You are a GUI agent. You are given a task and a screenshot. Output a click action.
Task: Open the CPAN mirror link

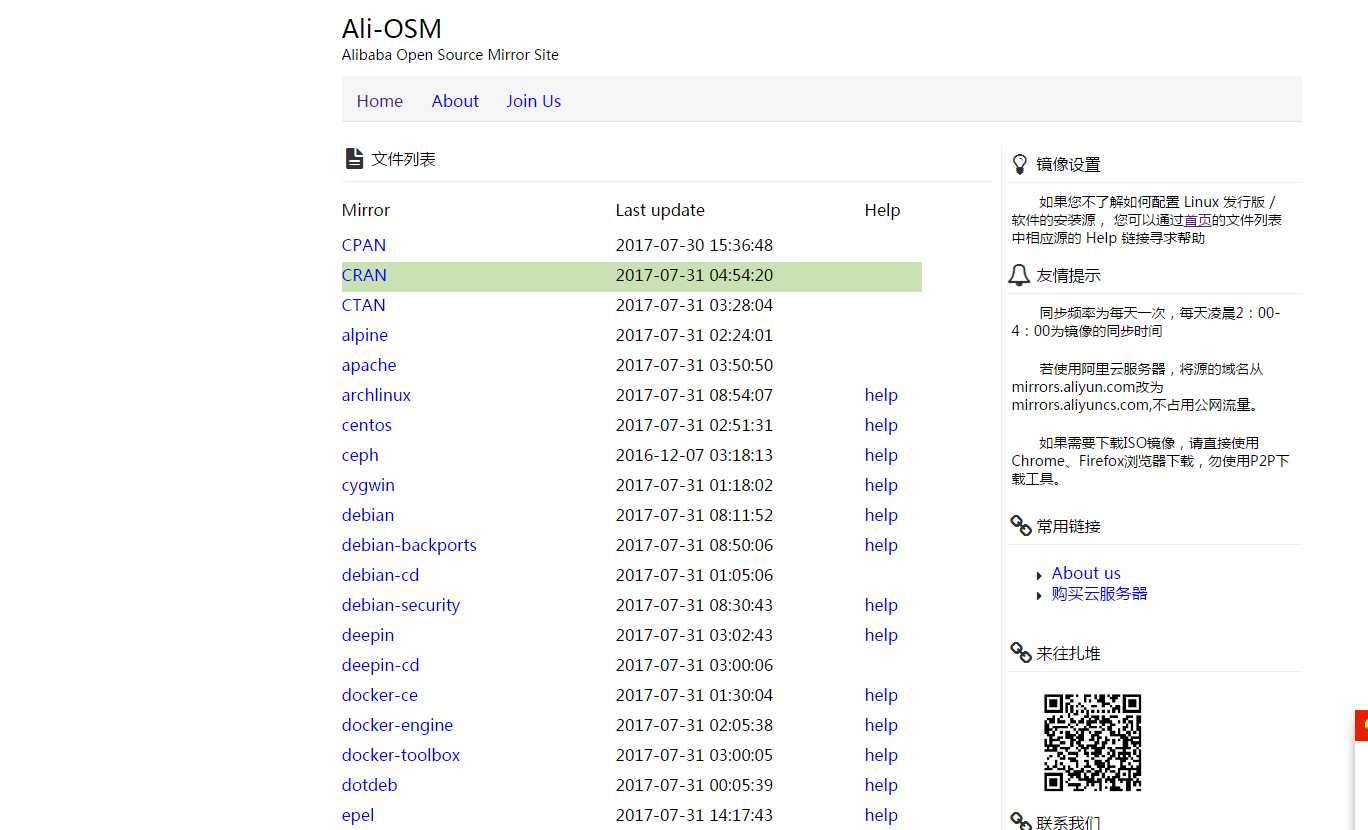point(364,245)
